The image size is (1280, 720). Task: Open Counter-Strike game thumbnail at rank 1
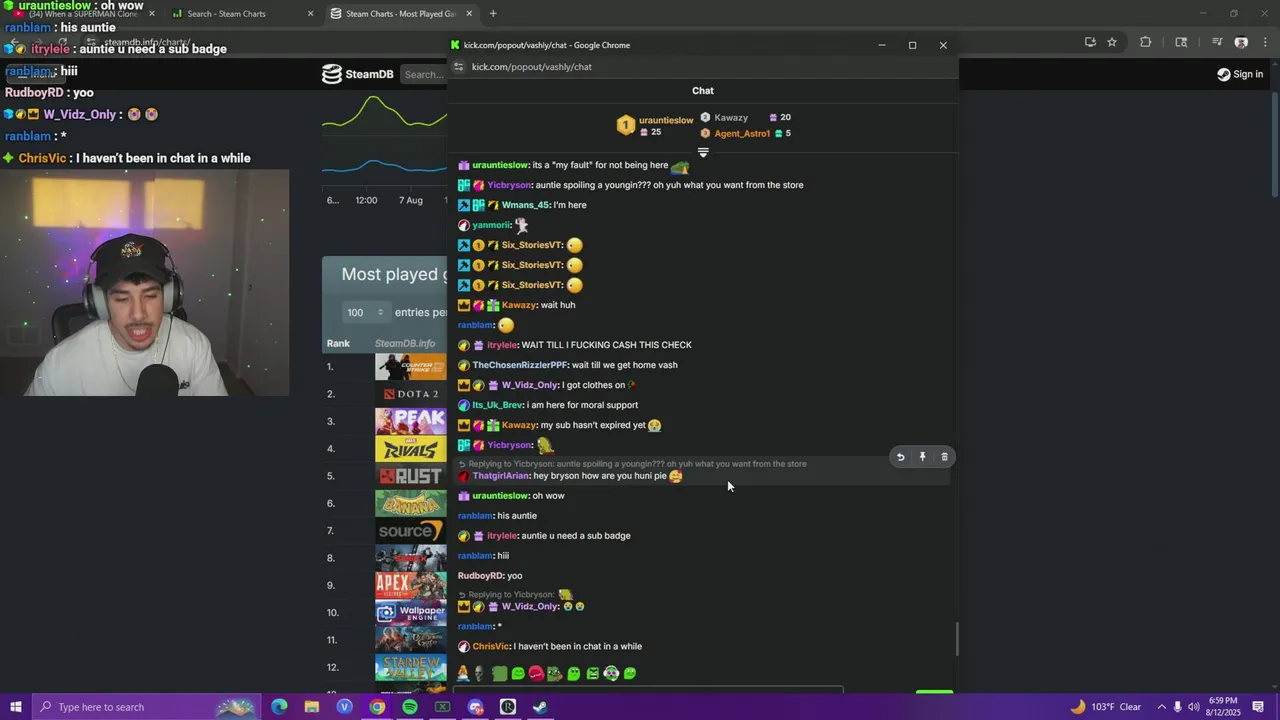(411, 366)
